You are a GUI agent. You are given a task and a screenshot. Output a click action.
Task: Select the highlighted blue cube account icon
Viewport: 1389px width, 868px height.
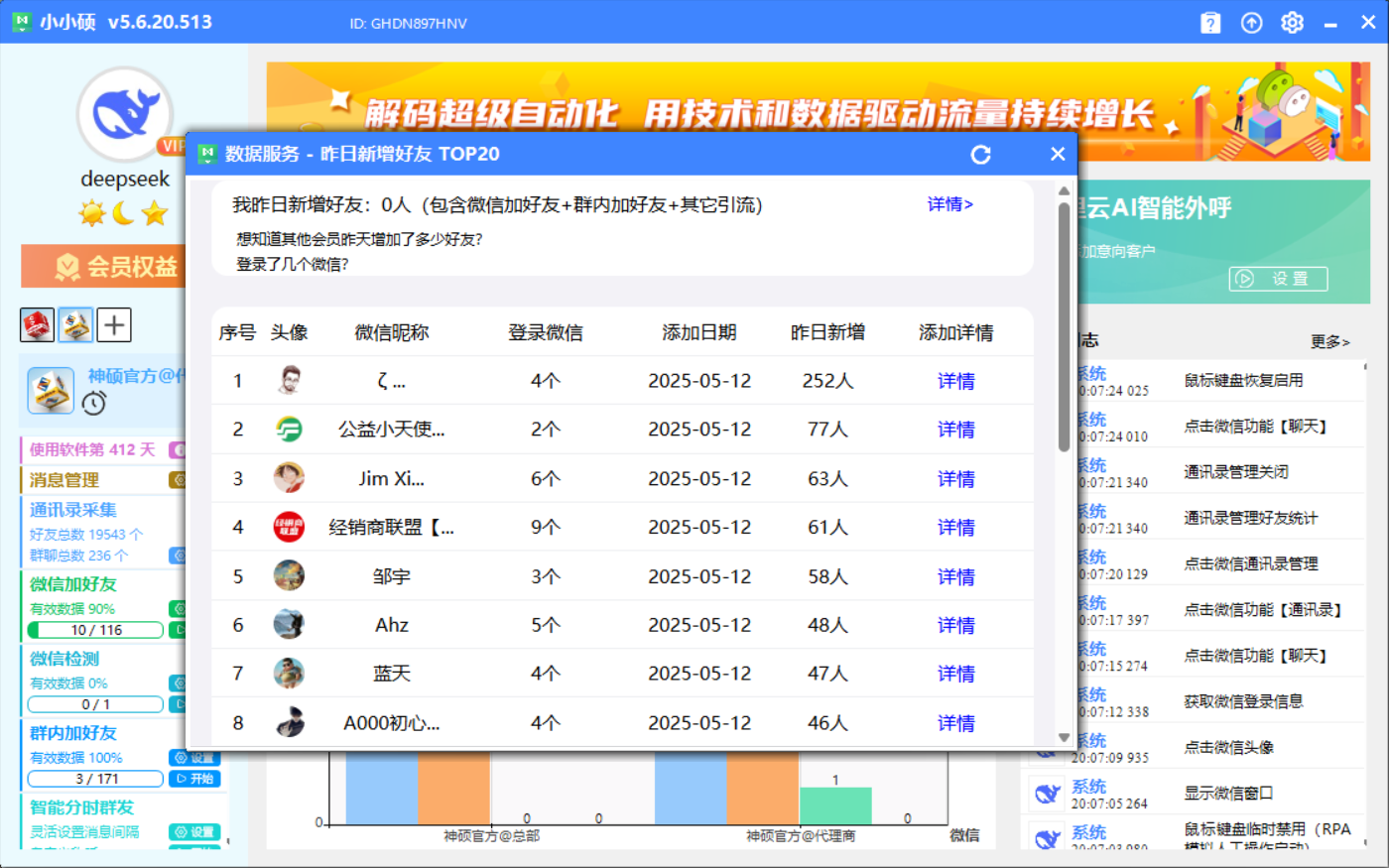75,324
